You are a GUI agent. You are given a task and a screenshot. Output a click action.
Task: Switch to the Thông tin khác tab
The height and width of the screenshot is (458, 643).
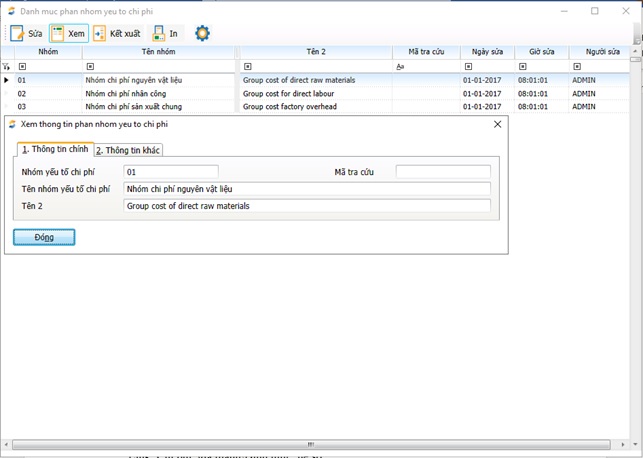click(128, 150)
